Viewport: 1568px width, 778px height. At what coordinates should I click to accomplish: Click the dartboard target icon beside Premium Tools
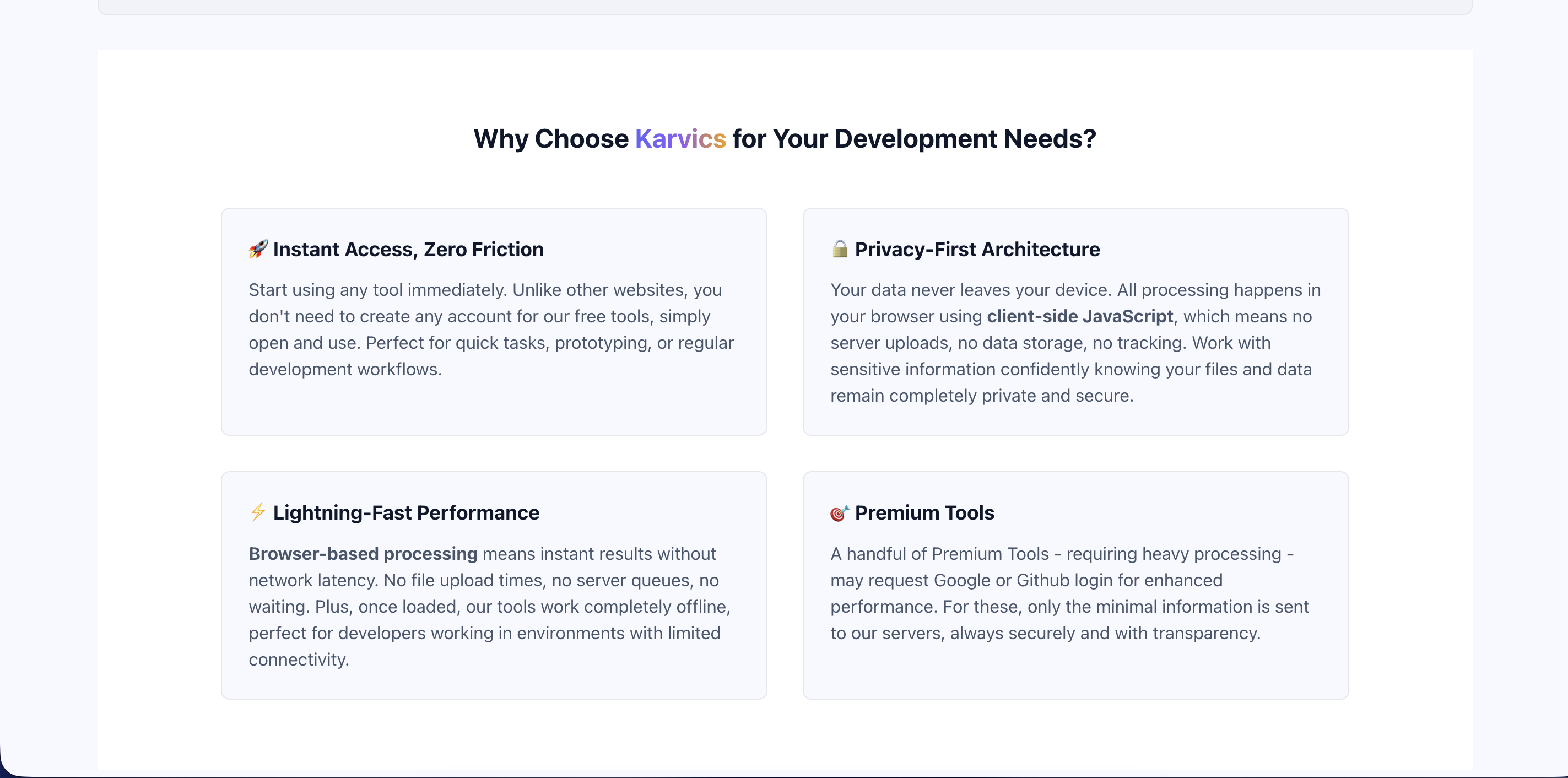[840, 512]
